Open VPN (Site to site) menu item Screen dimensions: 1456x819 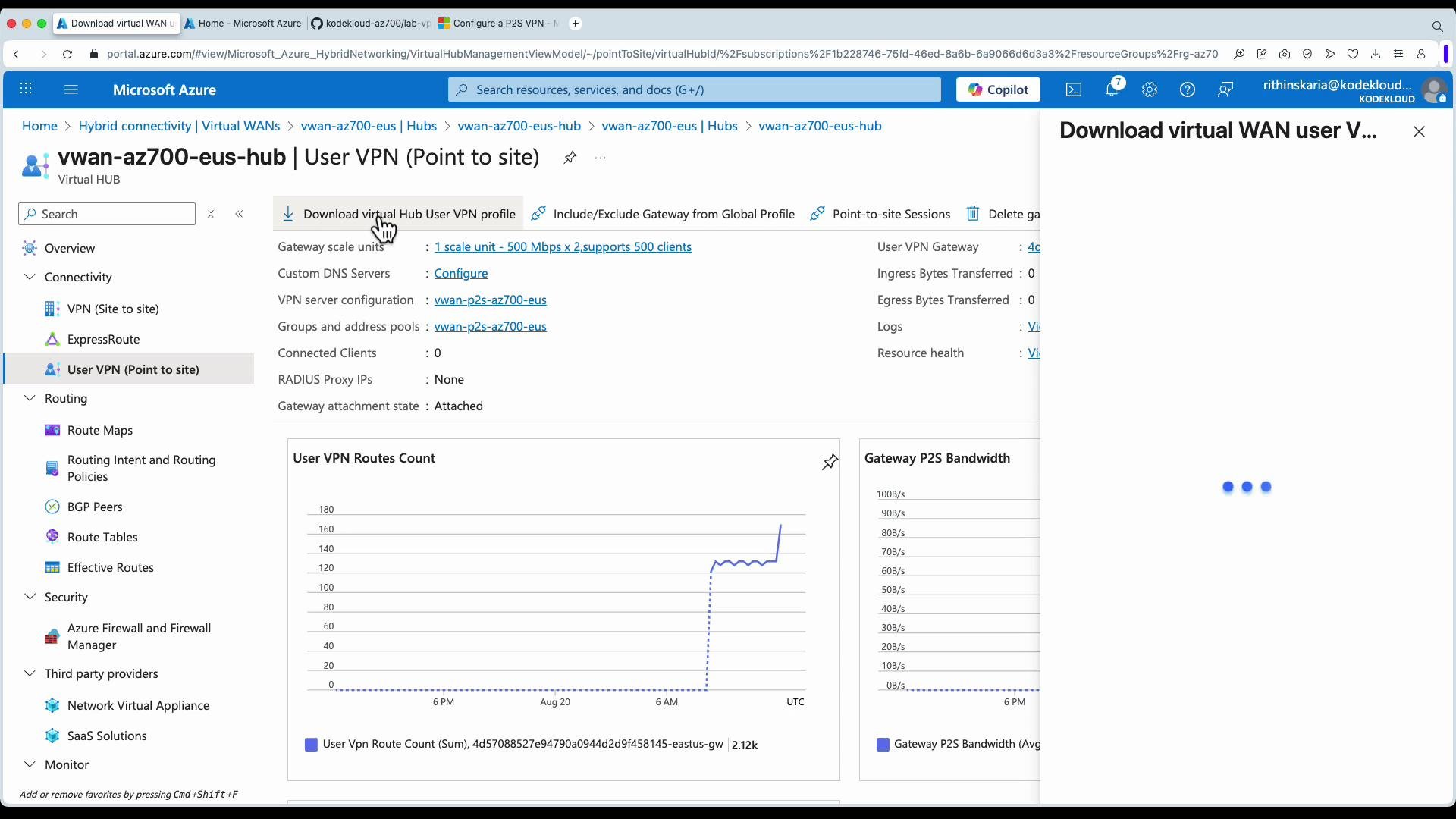coord(113,309)
